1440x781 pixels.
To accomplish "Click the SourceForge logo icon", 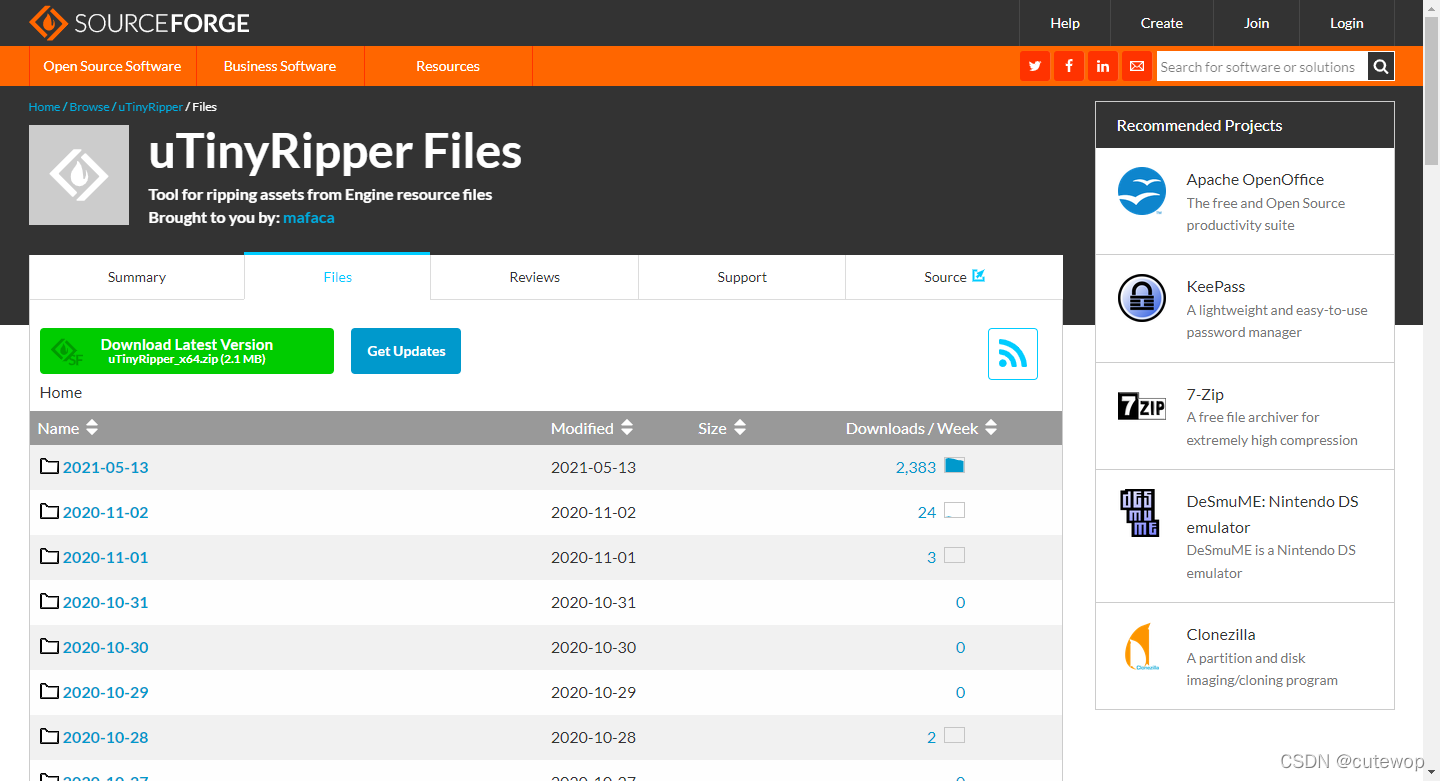I will 46,22.
